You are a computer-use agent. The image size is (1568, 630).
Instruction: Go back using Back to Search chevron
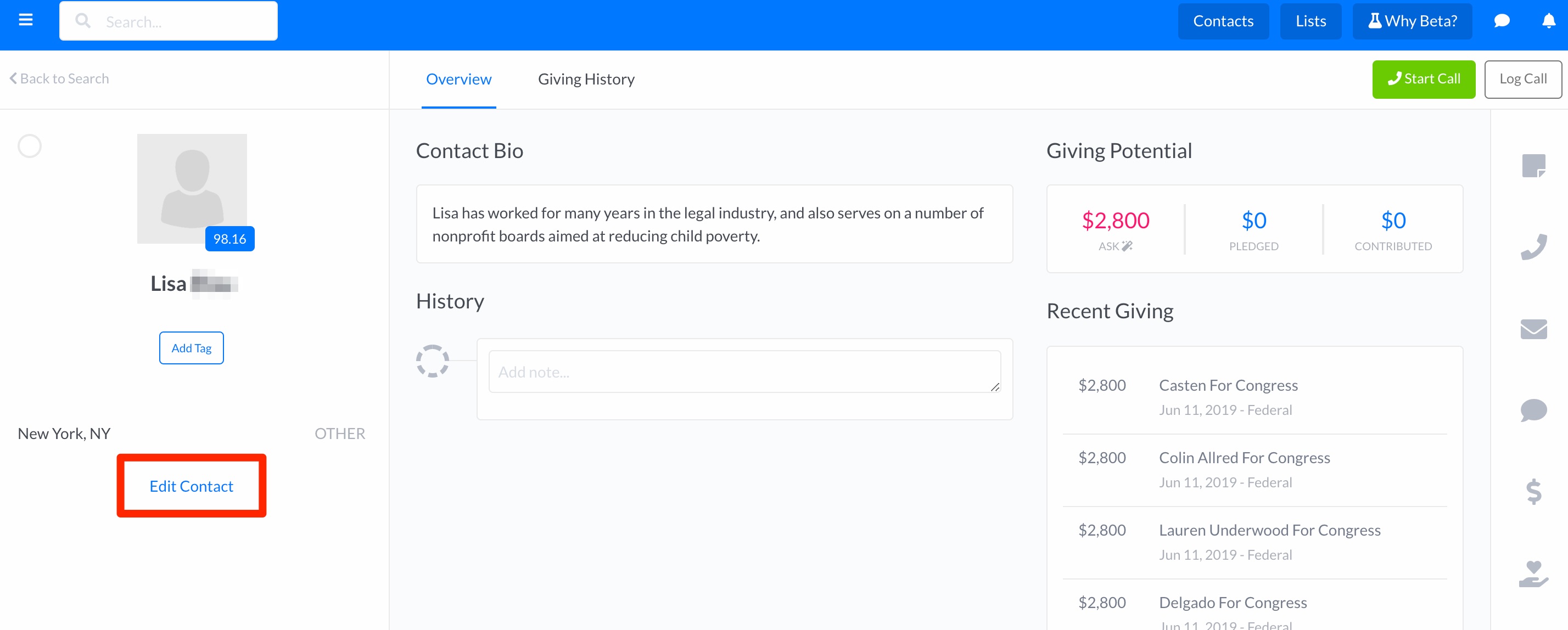[x=59, y=78]
